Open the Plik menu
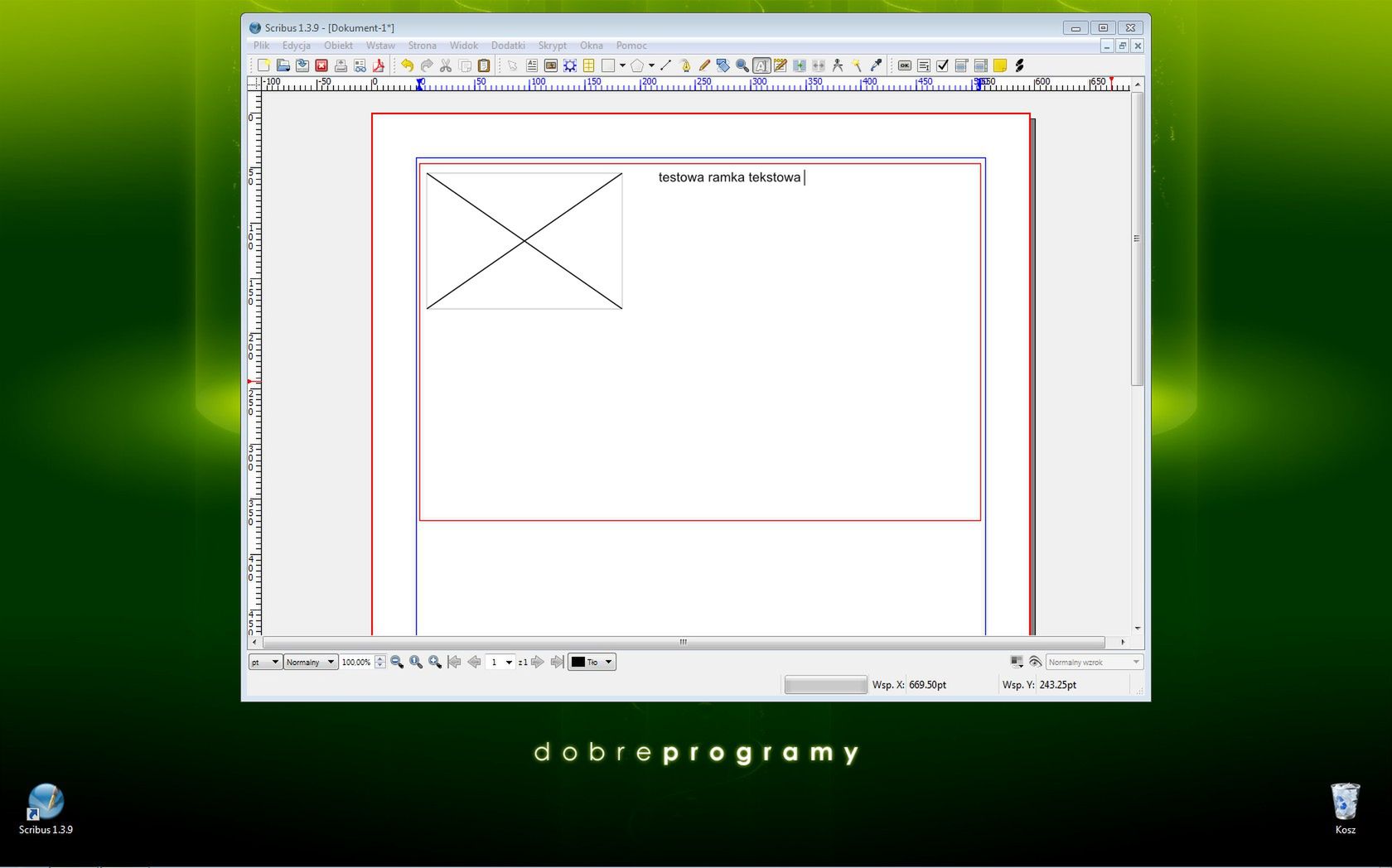 pyautogui.click(x=261, y=46)
